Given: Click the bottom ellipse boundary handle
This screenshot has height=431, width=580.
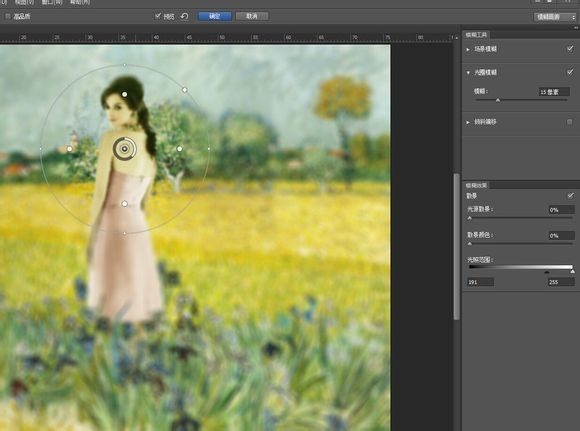Looking at the screenshot, I should click(125, 233).
